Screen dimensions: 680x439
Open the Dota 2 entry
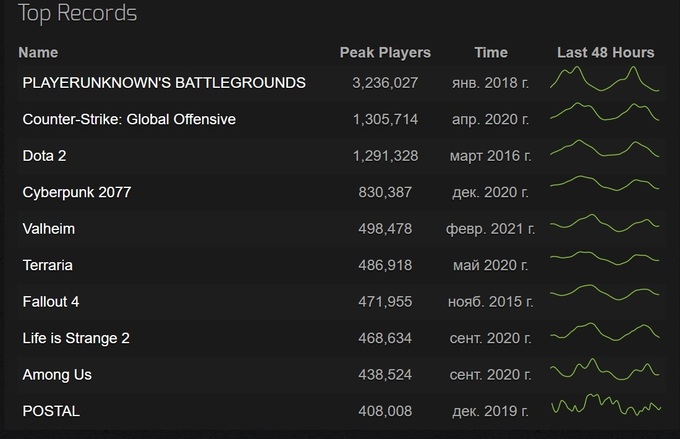[44, 156]
